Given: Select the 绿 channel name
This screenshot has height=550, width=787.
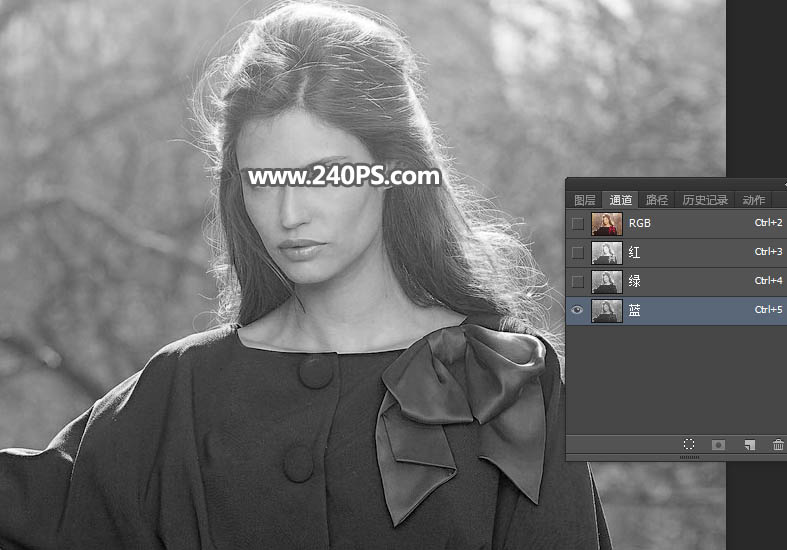Looking at the screenshot, I should tap(634, 281).
